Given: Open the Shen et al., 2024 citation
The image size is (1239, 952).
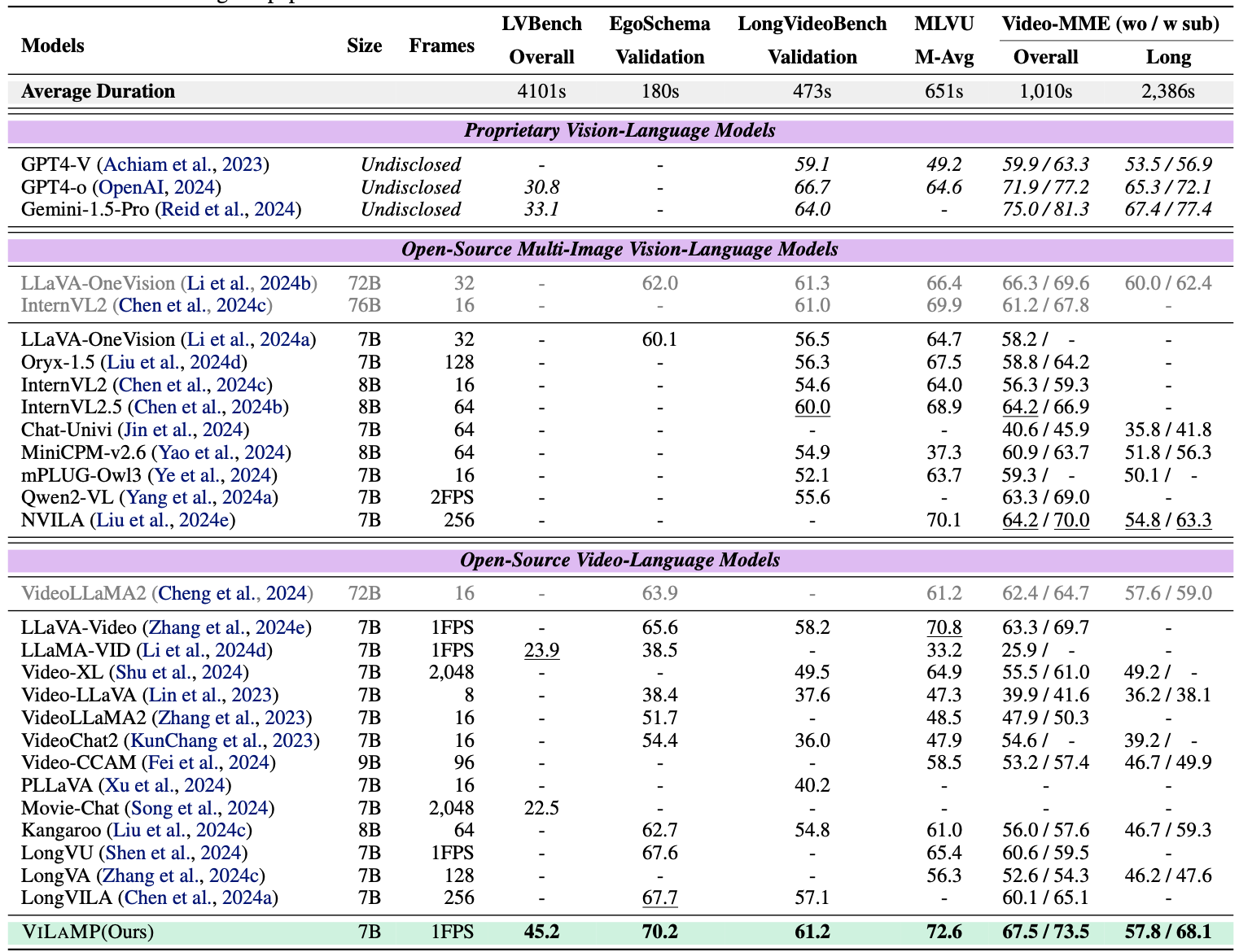Looking at the screenshot, I should (x=173, y=853).
